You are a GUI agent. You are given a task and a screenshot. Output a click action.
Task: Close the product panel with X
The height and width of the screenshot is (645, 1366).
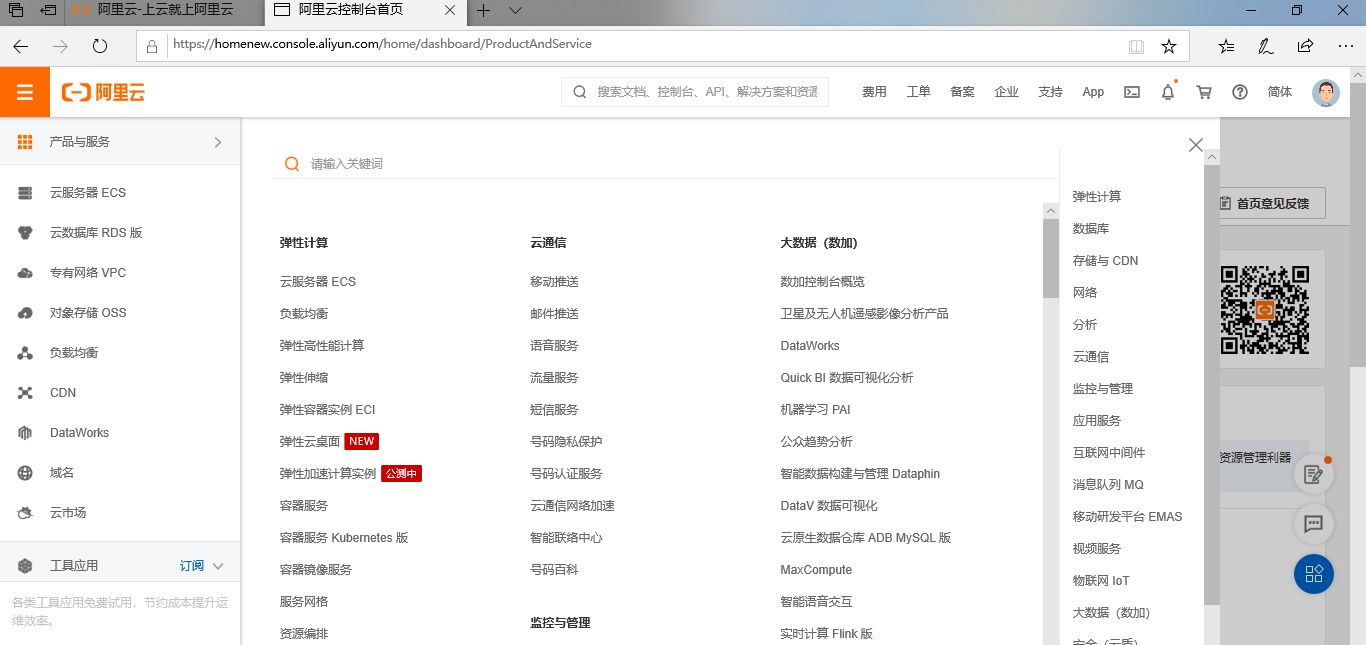(1196, 145)
